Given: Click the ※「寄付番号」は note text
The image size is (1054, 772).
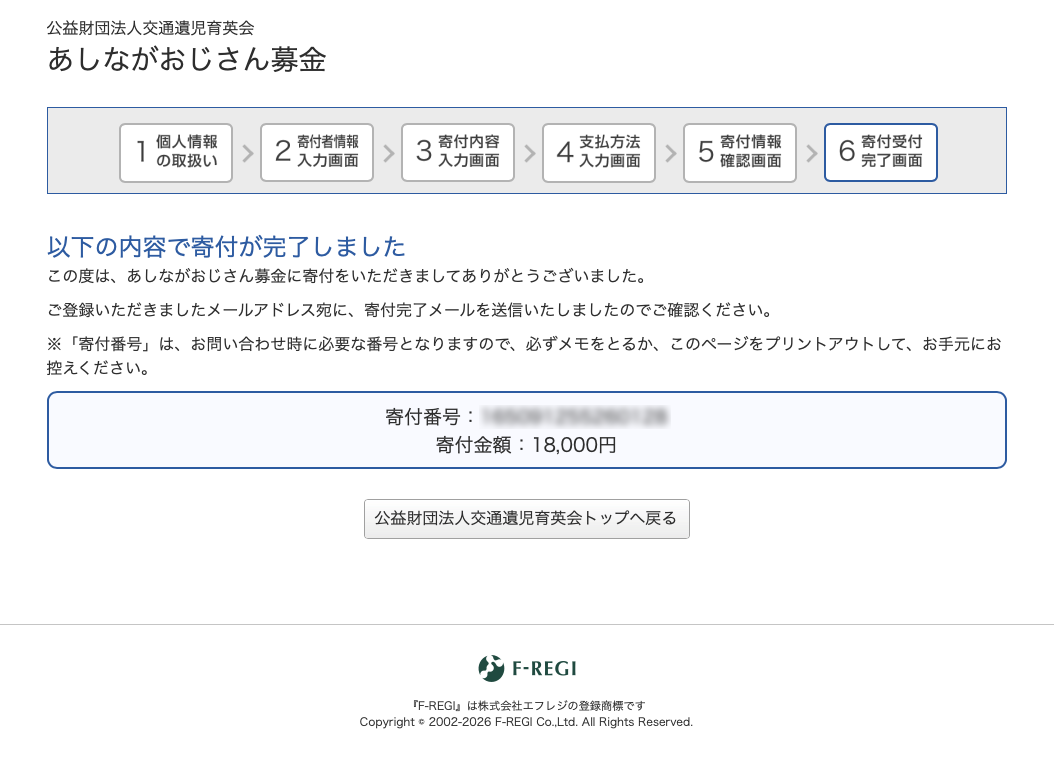Looking at the screenshot, I should (524, 356).
